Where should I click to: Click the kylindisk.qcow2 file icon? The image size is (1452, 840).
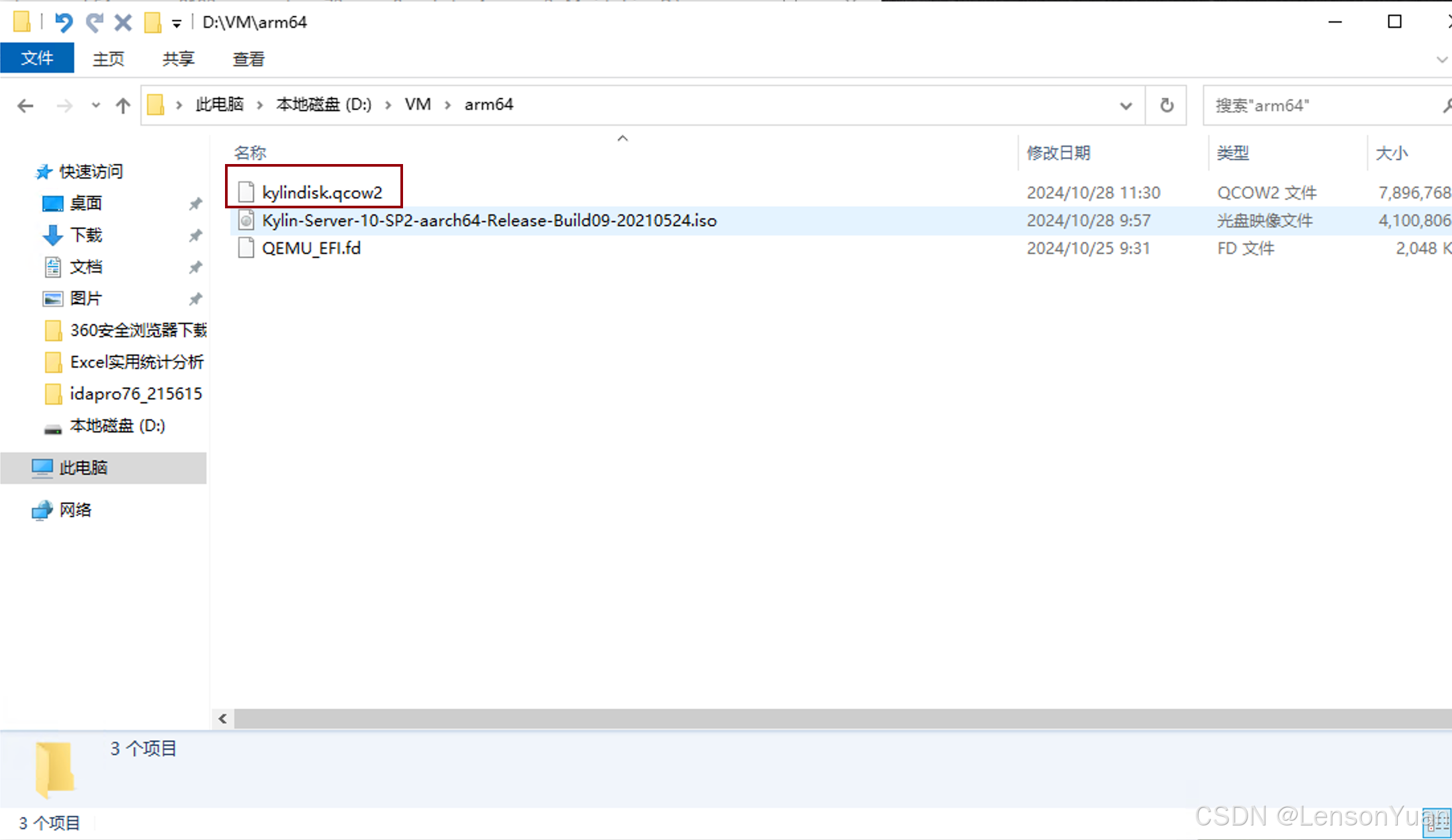coord(246,192)
